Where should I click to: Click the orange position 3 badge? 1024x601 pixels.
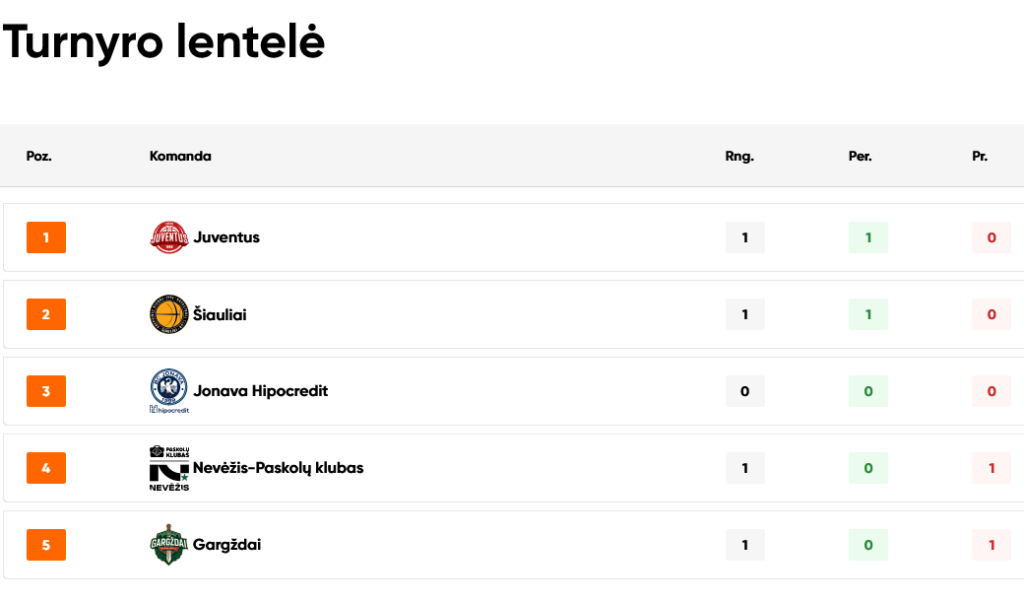(x=46, y=391)
